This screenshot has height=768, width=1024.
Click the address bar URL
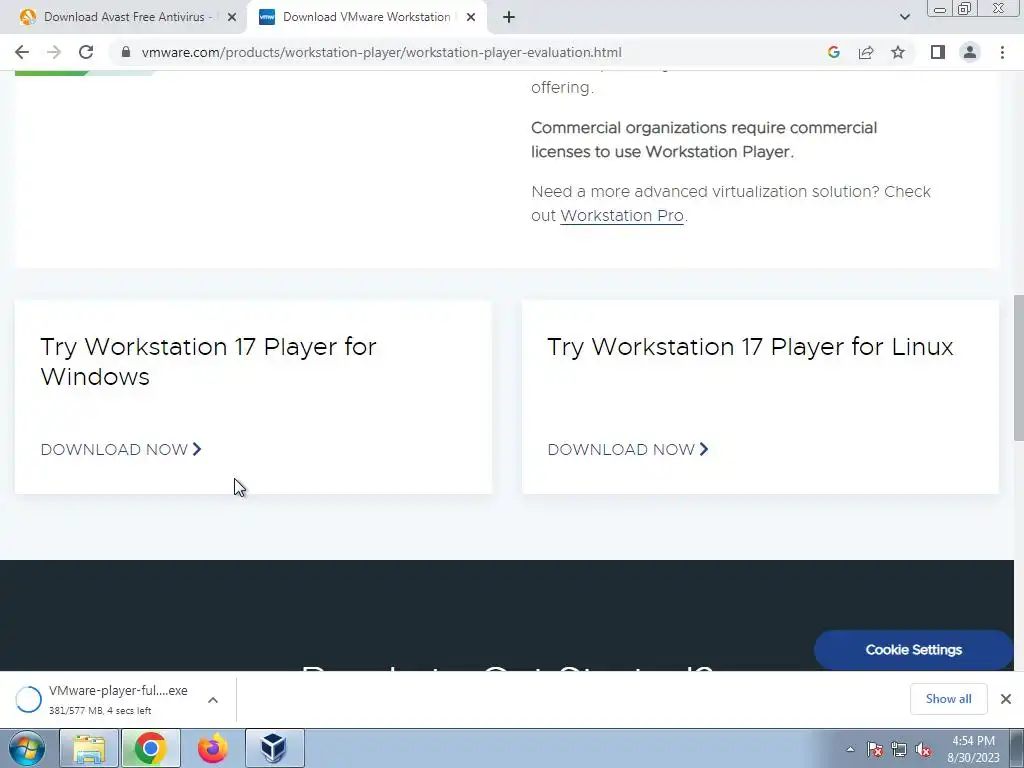point(381,52)
